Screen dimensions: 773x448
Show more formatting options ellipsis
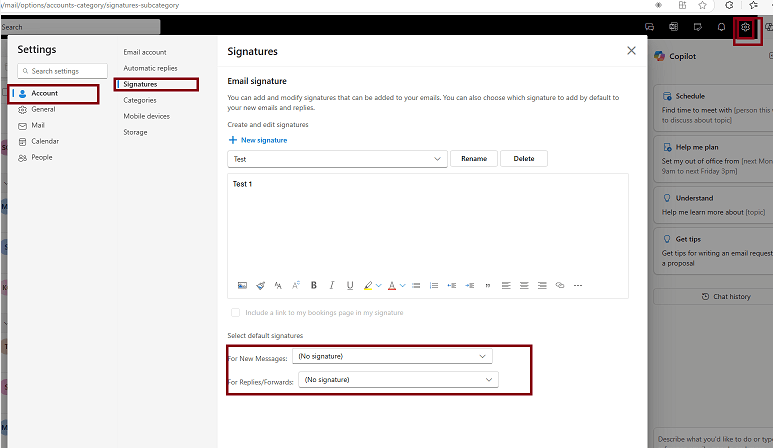tap(578, 285)
